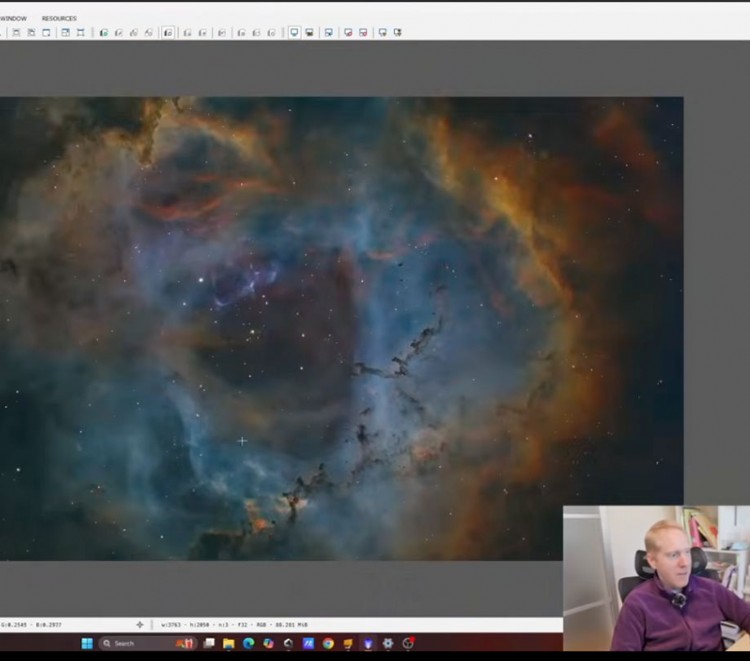This screenshot has height=661, width=750.
Task: Open the yellow sticky notes taskbar app
Action: [348, 643]
